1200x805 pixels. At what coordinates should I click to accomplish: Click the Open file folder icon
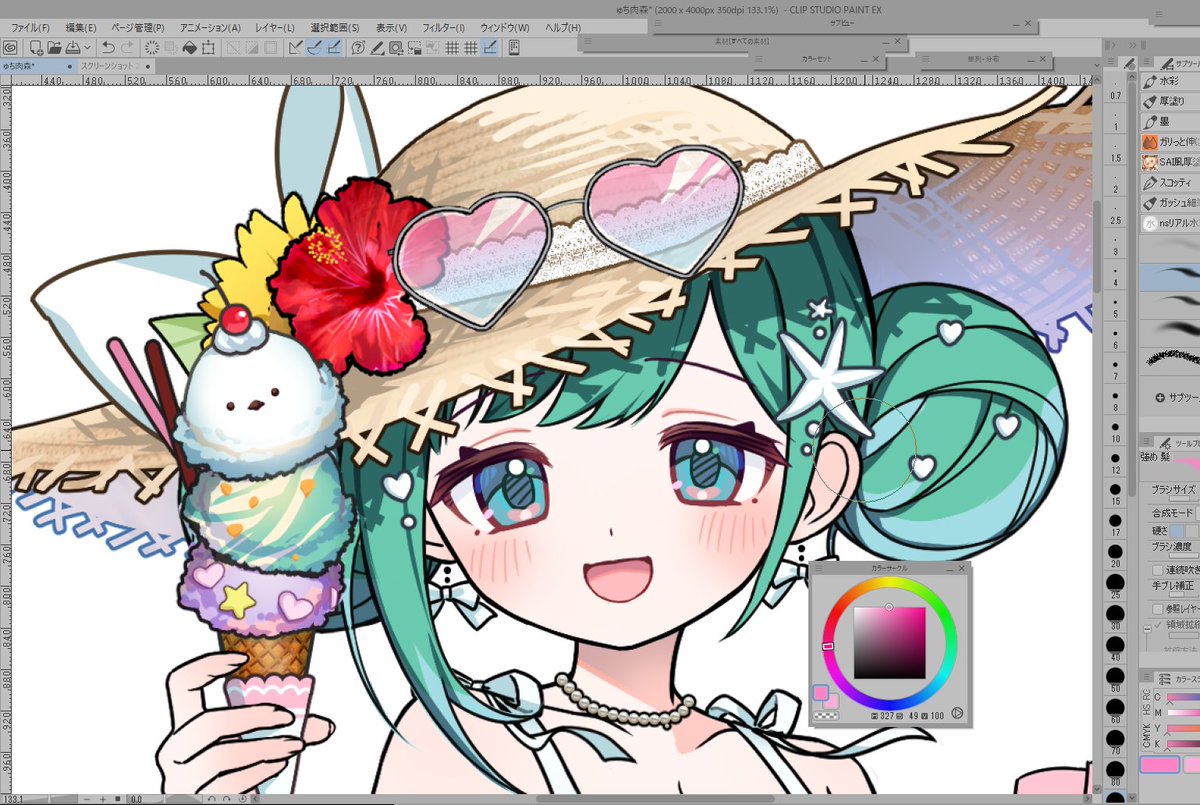(x=54, y=47)
